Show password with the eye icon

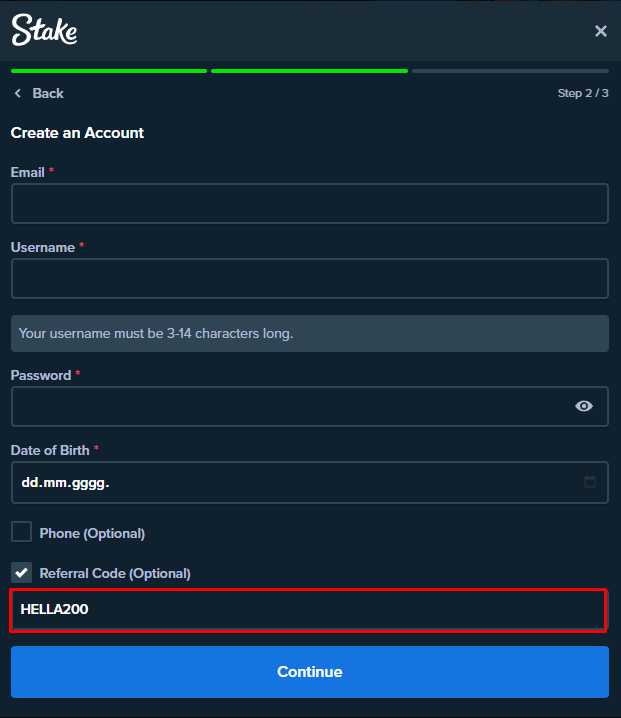click(584, 406)
